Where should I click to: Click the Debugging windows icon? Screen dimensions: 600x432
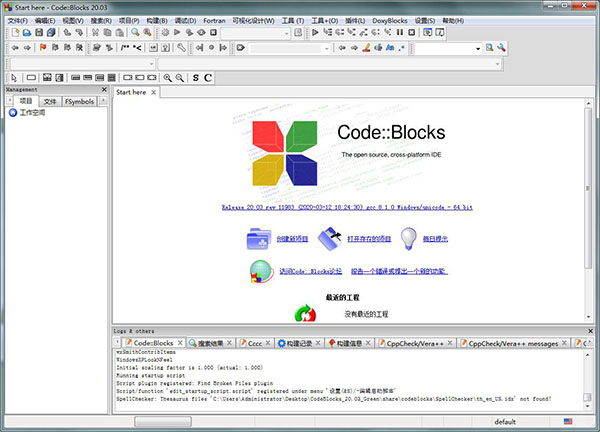(x=428, y=33)
